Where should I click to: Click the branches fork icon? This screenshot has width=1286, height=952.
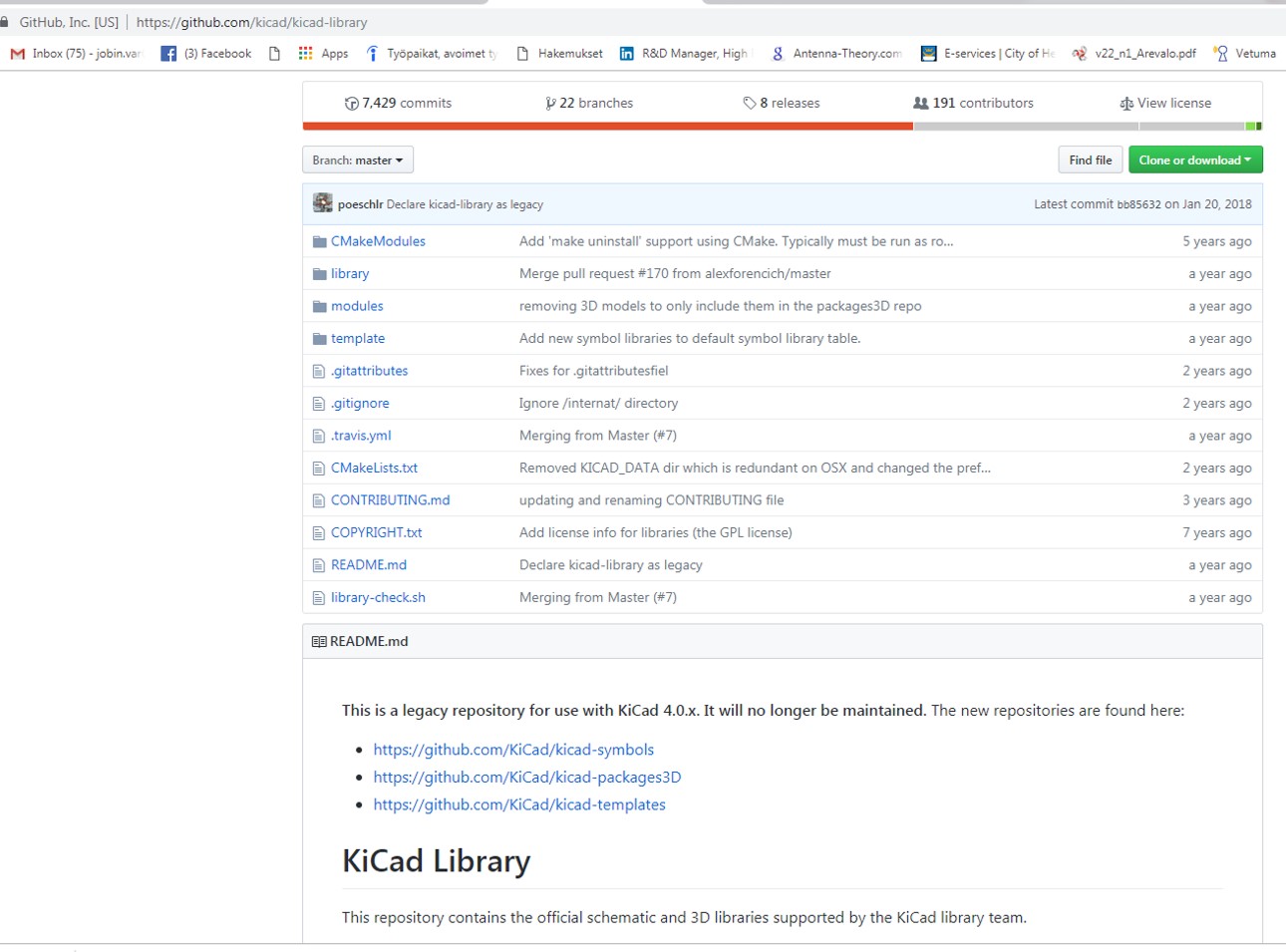[x=550, y=104]
